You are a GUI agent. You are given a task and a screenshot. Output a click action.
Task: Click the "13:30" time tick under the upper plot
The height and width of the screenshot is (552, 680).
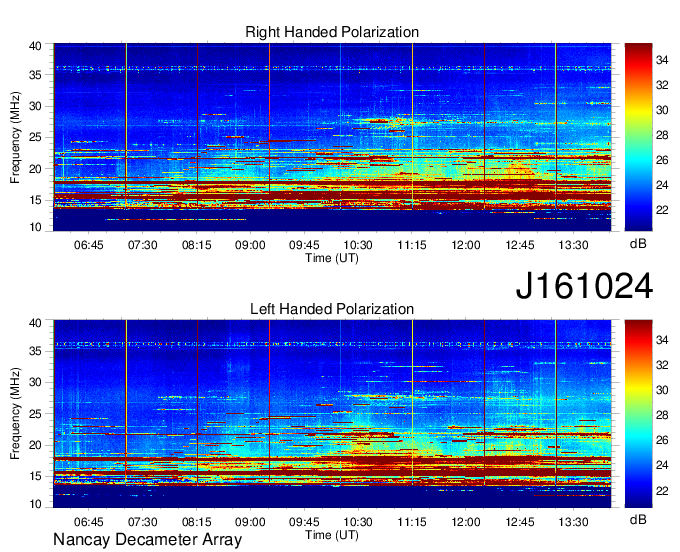pyautogui.click(x=573, y=245)
